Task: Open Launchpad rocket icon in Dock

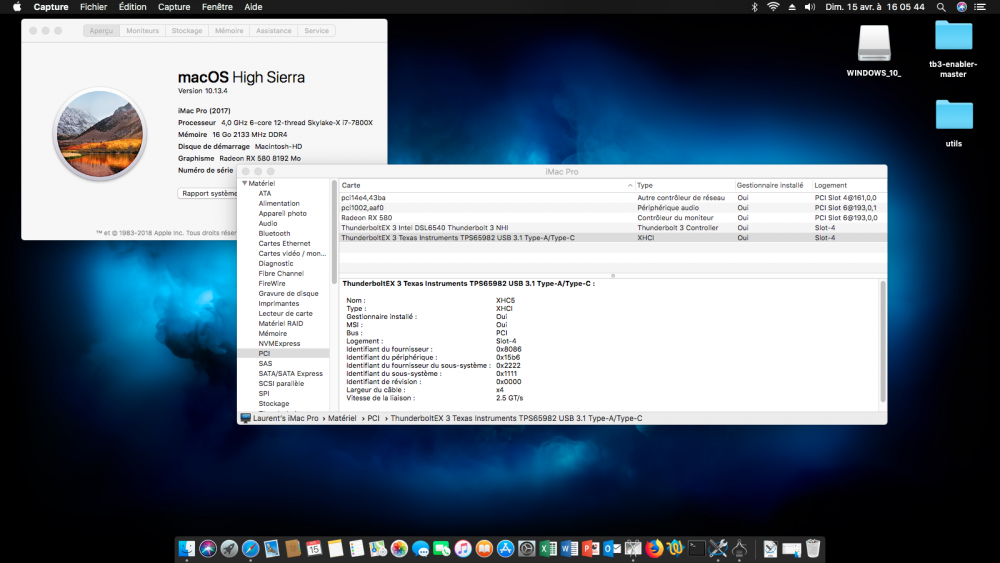Action: pos(229,548)
